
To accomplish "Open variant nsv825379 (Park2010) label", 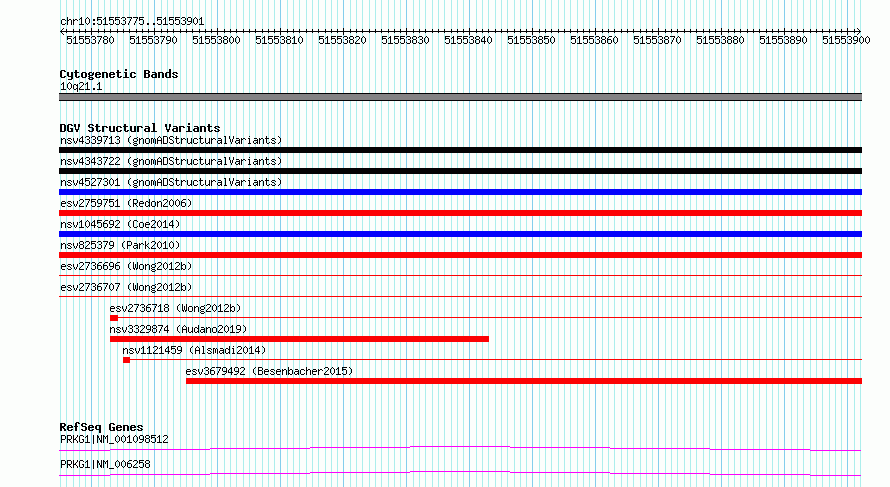I will (x=120, y=245).
